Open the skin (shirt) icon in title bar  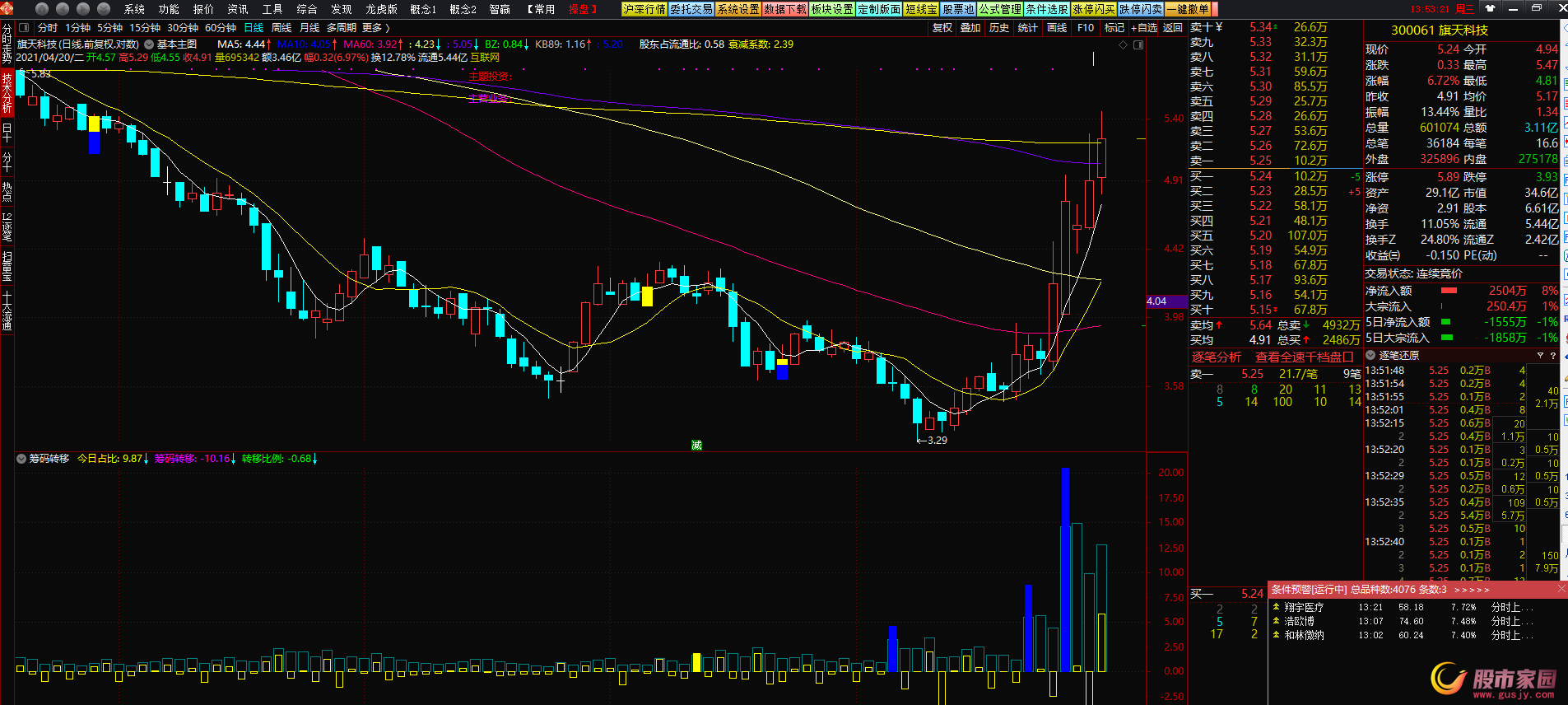click(1490, 8)
